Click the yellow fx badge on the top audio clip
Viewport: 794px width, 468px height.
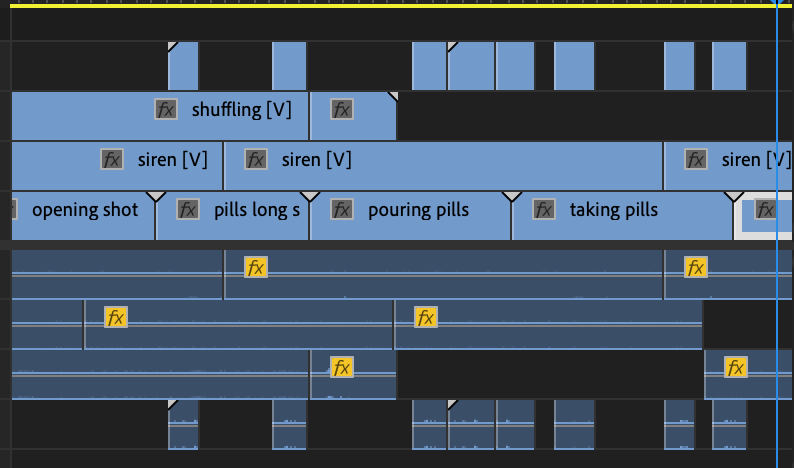click(x=256, y=267)
